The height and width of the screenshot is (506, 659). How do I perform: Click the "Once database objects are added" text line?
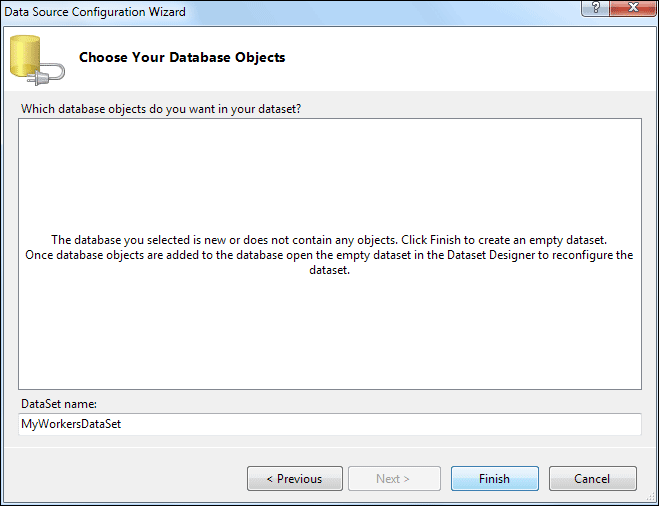click(329, 255)
